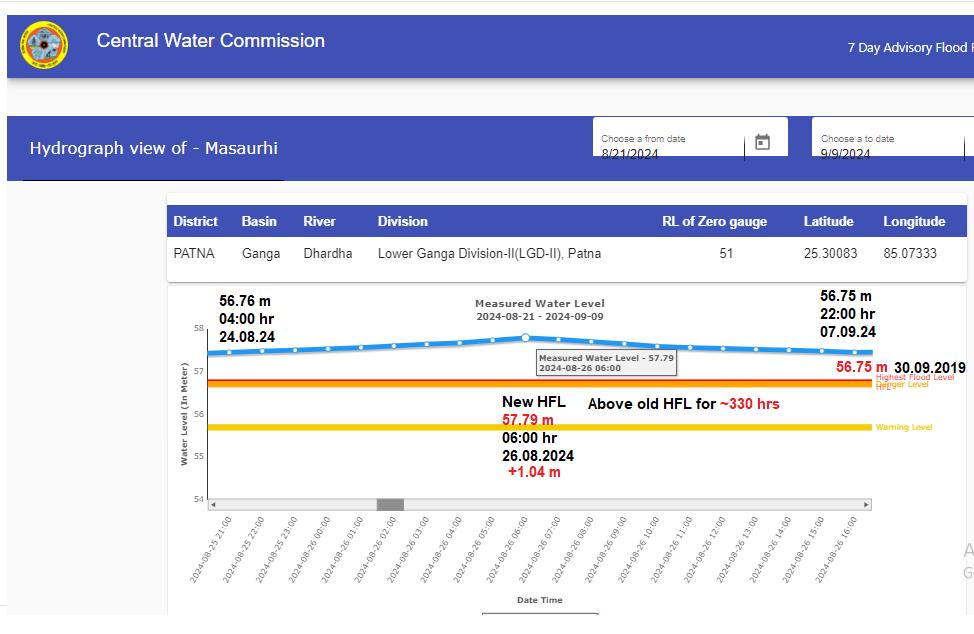Click the RL of Zero gauge header

pyautogui.click(x=714, y=221)
